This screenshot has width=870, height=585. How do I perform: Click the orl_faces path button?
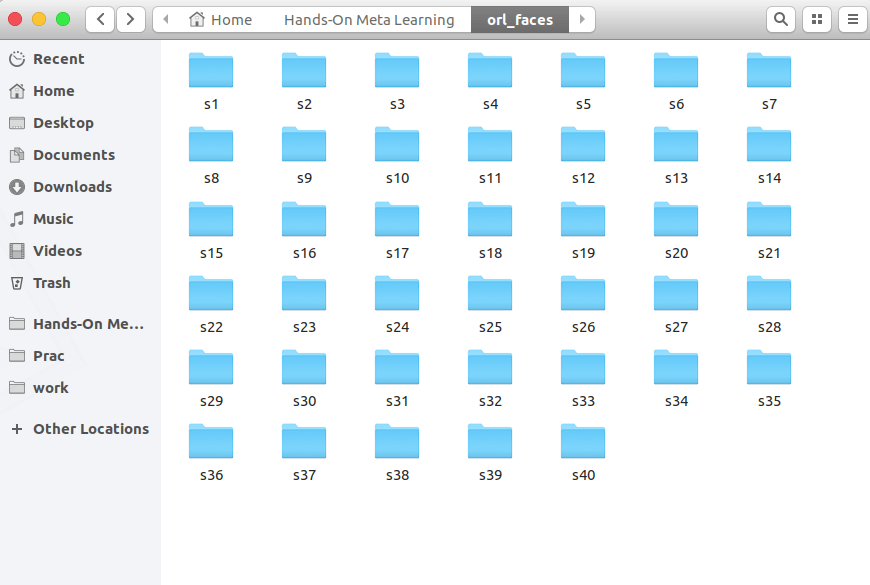[x=519, y=20]
